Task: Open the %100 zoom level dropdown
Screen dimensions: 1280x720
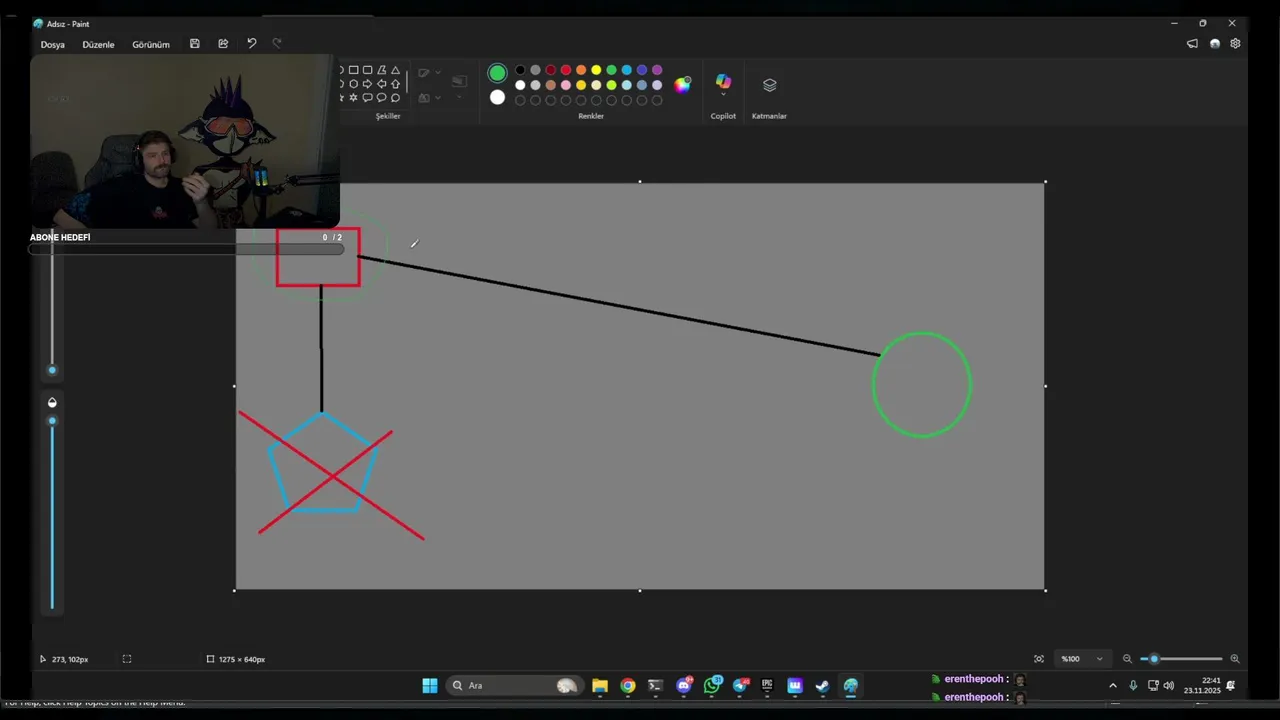Action: (1081, 659)
